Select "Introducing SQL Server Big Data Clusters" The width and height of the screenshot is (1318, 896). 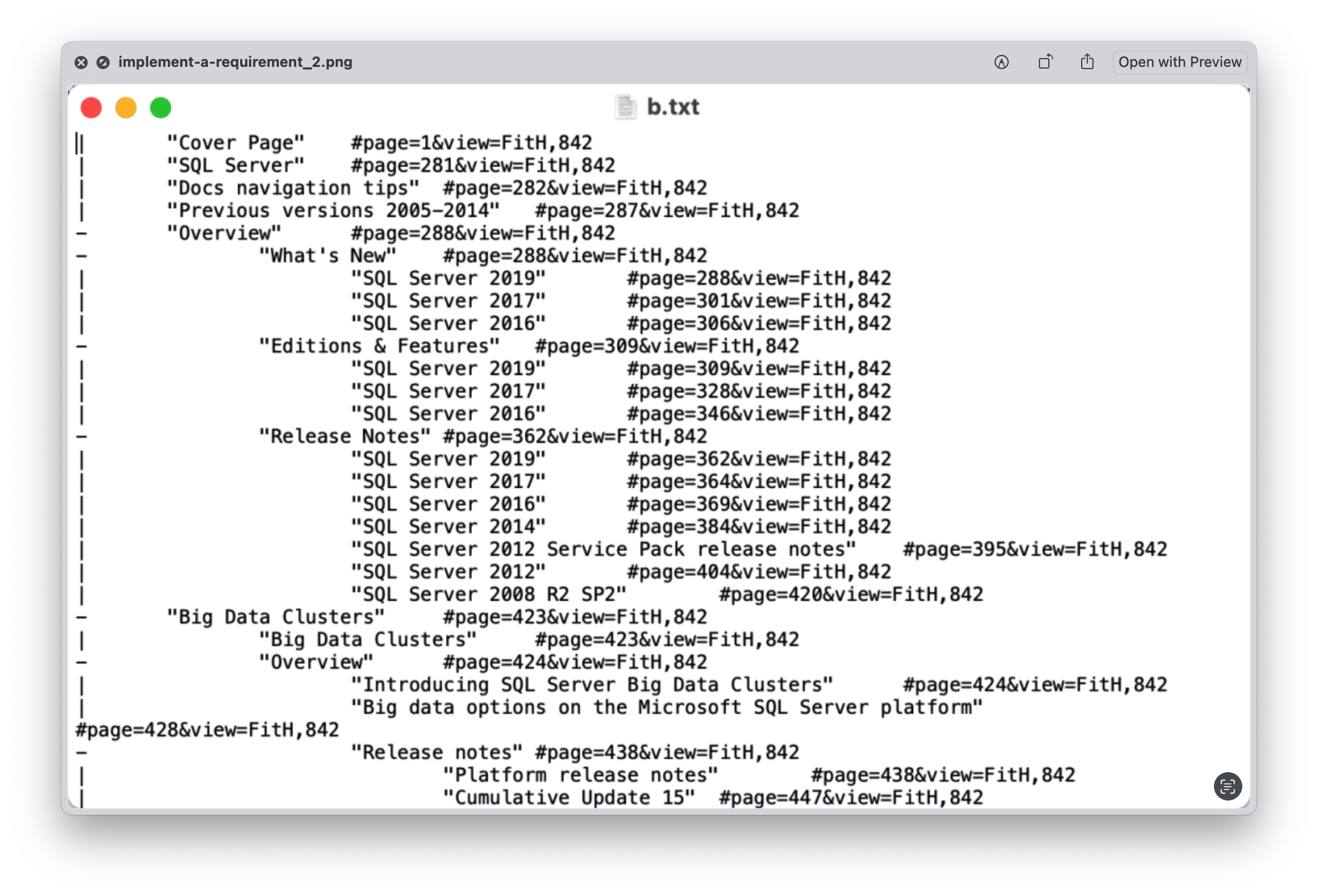coord(592,684)
